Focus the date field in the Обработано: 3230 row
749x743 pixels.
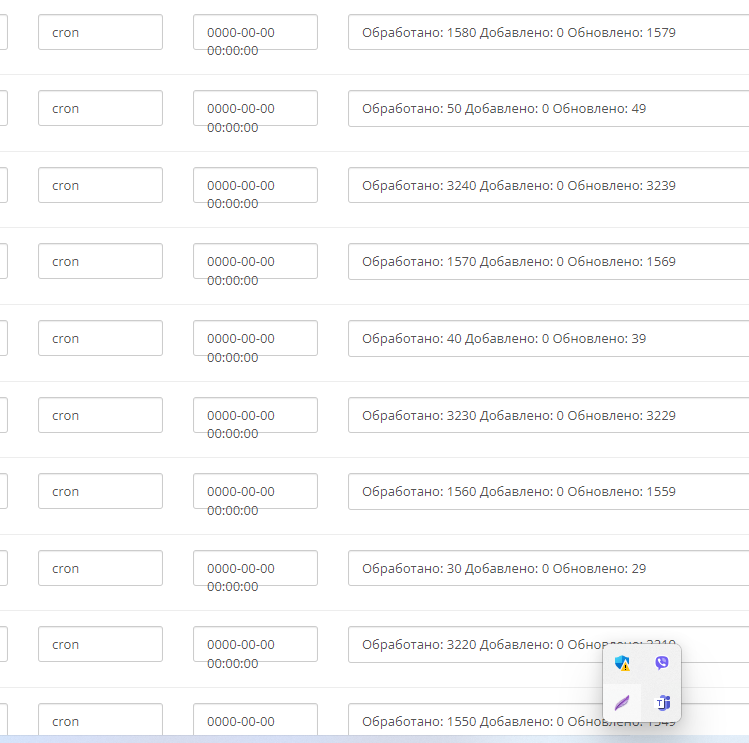pos(255,415)
